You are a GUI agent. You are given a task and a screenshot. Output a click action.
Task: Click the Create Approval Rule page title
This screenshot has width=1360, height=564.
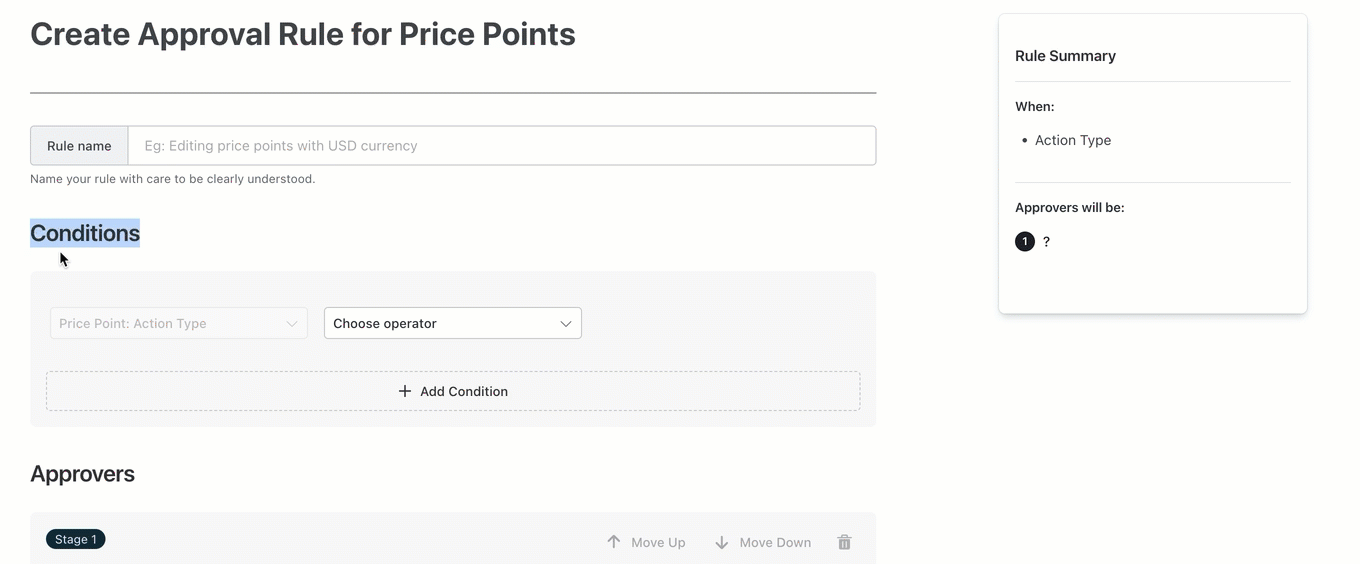pos(303,34)
